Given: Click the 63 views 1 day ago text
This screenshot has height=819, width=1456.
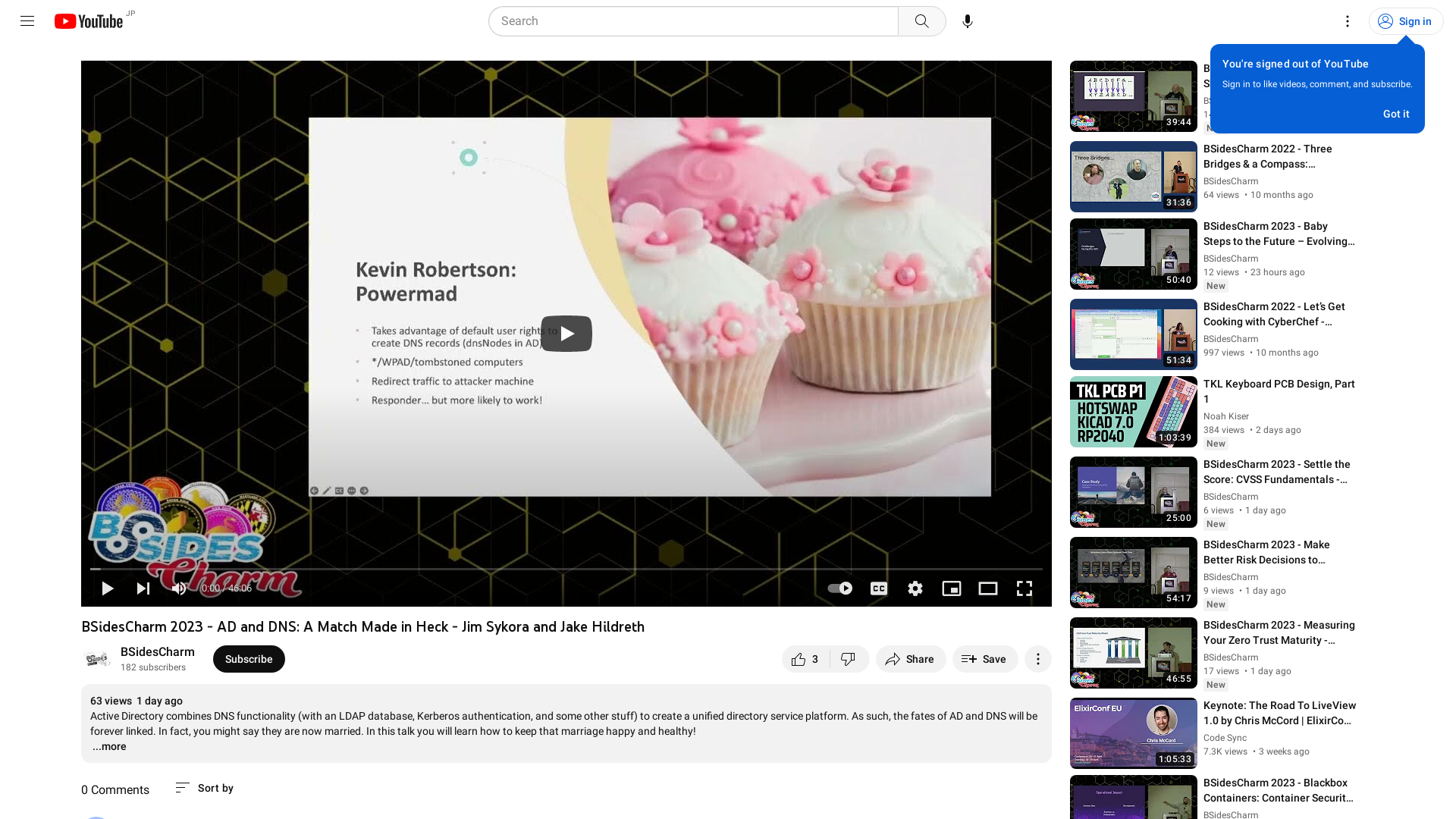Looking at the screenshot, I should click(136, 701).
